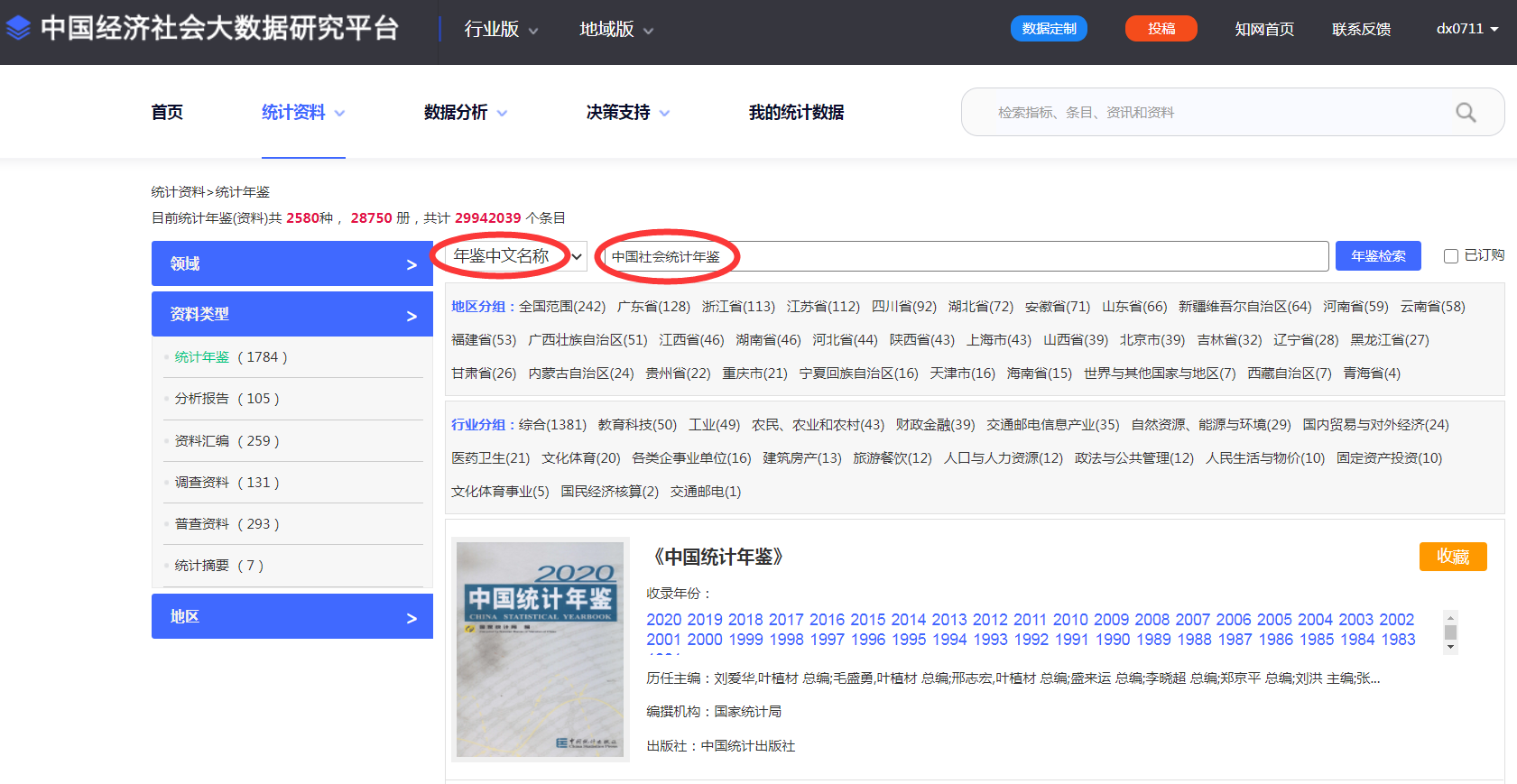Click the year list scrollbar
This screenshot has height=784, width=1517.
[x=1451, y=632]
